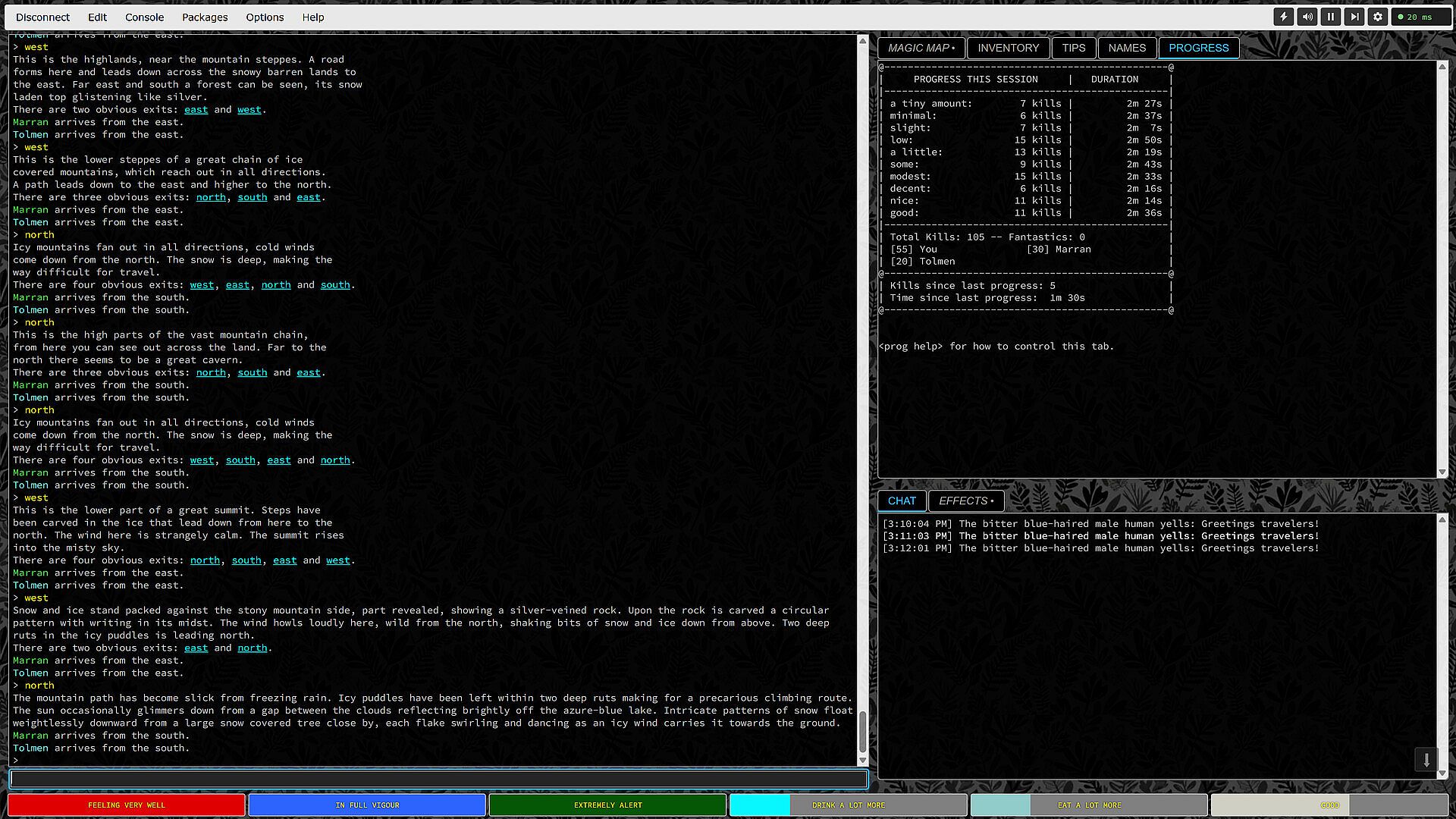Click the 'PROGRESS THIS SESSION' header
The height and width of the screenshot is (819, 1456).
975,80
